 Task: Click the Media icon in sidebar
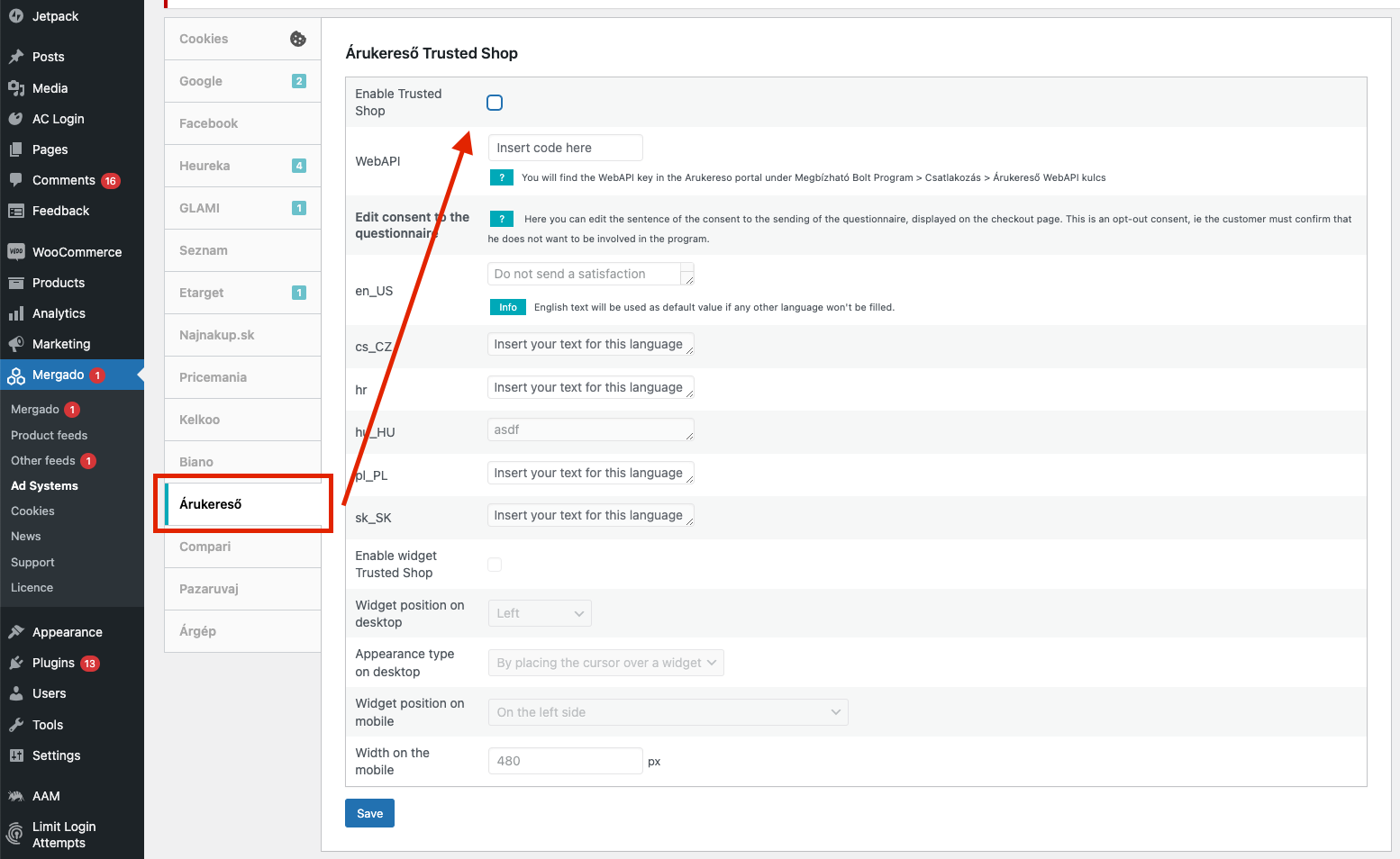pos(16,88)
